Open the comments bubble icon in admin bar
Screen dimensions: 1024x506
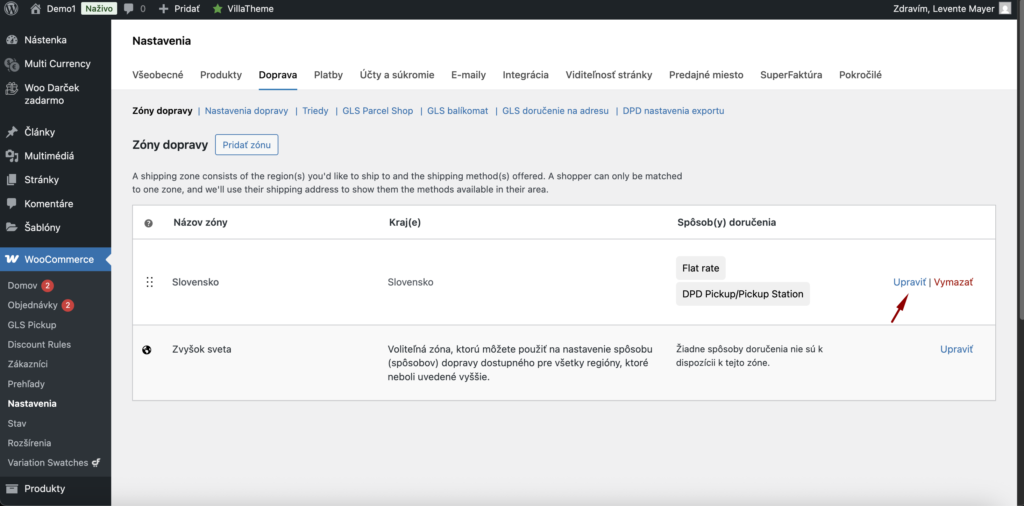tap(129, 9)
